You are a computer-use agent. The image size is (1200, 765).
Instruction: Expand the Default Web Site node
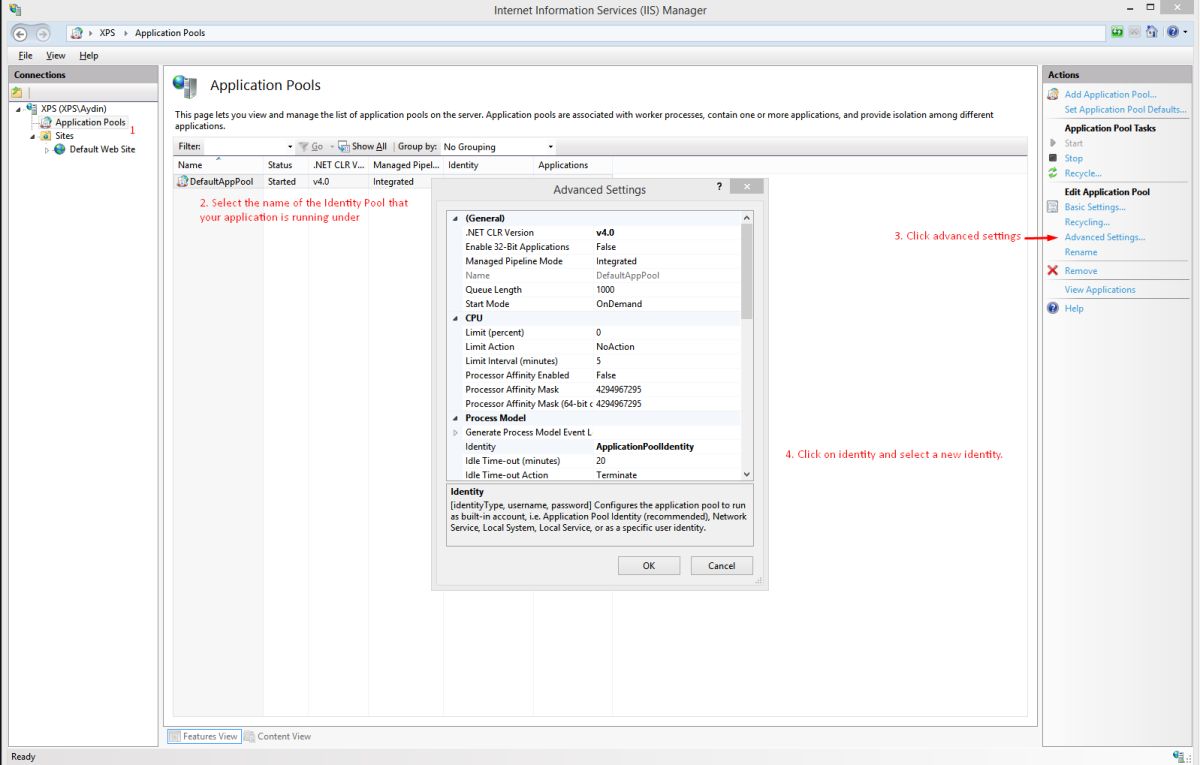46,150
